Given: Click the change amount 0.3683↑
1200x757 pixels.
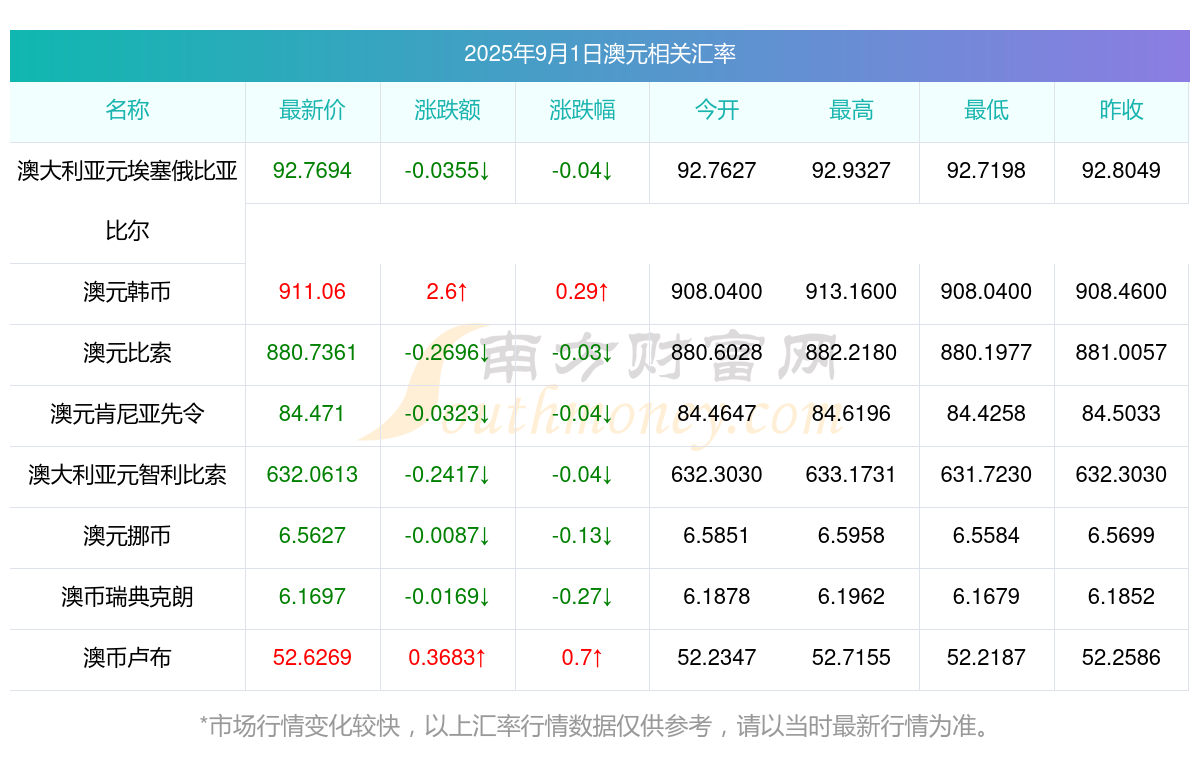Looking at the screenshot, I should point(447,658).
